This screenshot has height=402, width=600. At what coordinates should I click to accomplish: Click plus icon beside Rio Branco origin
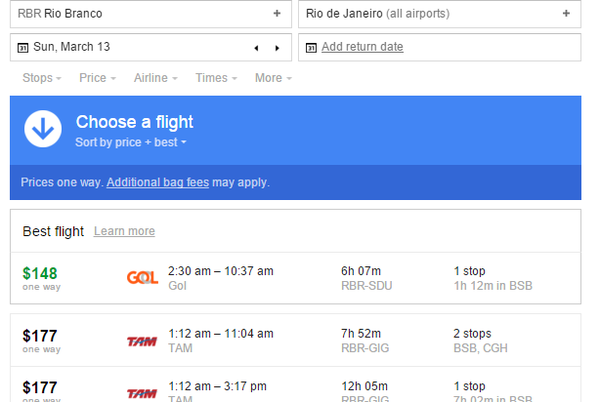pyautogui.click(x=277, y=14)
